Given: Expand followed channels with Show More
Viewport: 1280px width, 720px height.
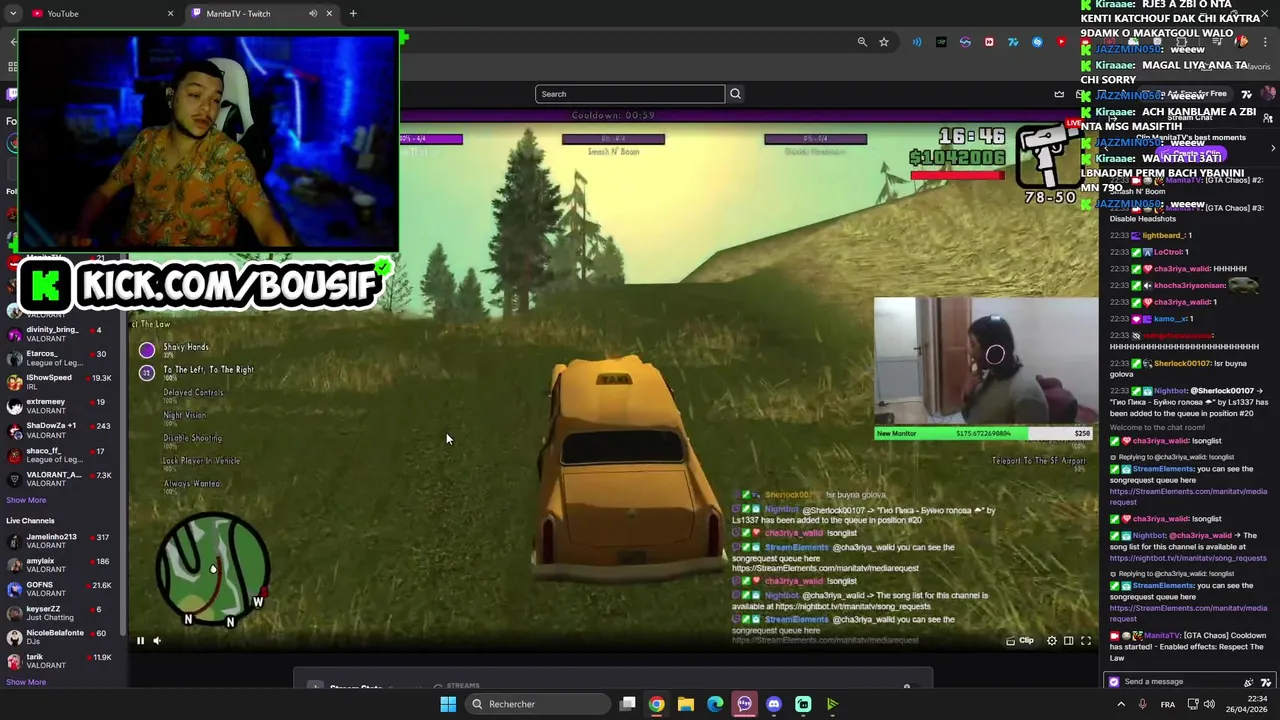Looking at the screenshot, I should (x=26, y=500).
